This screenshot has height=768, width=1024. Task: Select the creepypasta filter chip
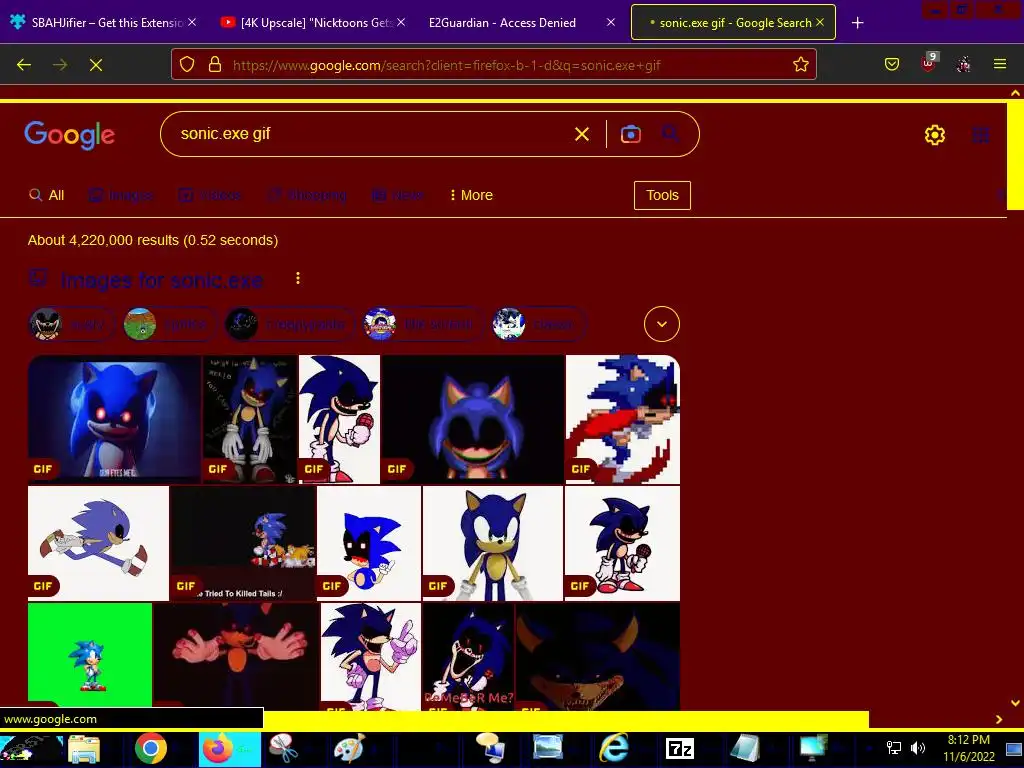pyautogui.click(x=291, y=325)
